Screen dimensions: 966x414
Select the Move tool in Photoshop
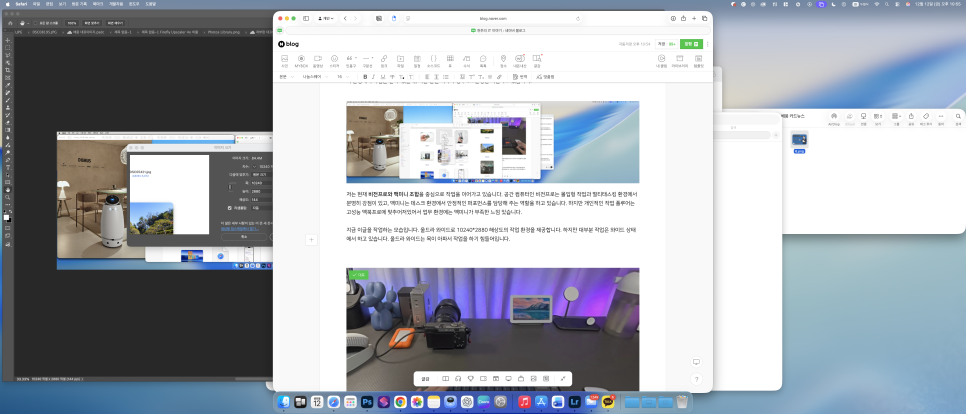click(x=7, y=41)
